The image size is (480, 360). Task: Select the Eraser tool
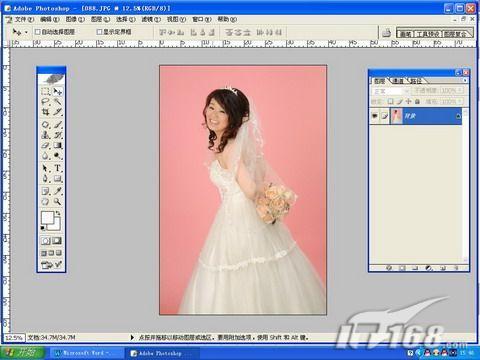(45, 145)
